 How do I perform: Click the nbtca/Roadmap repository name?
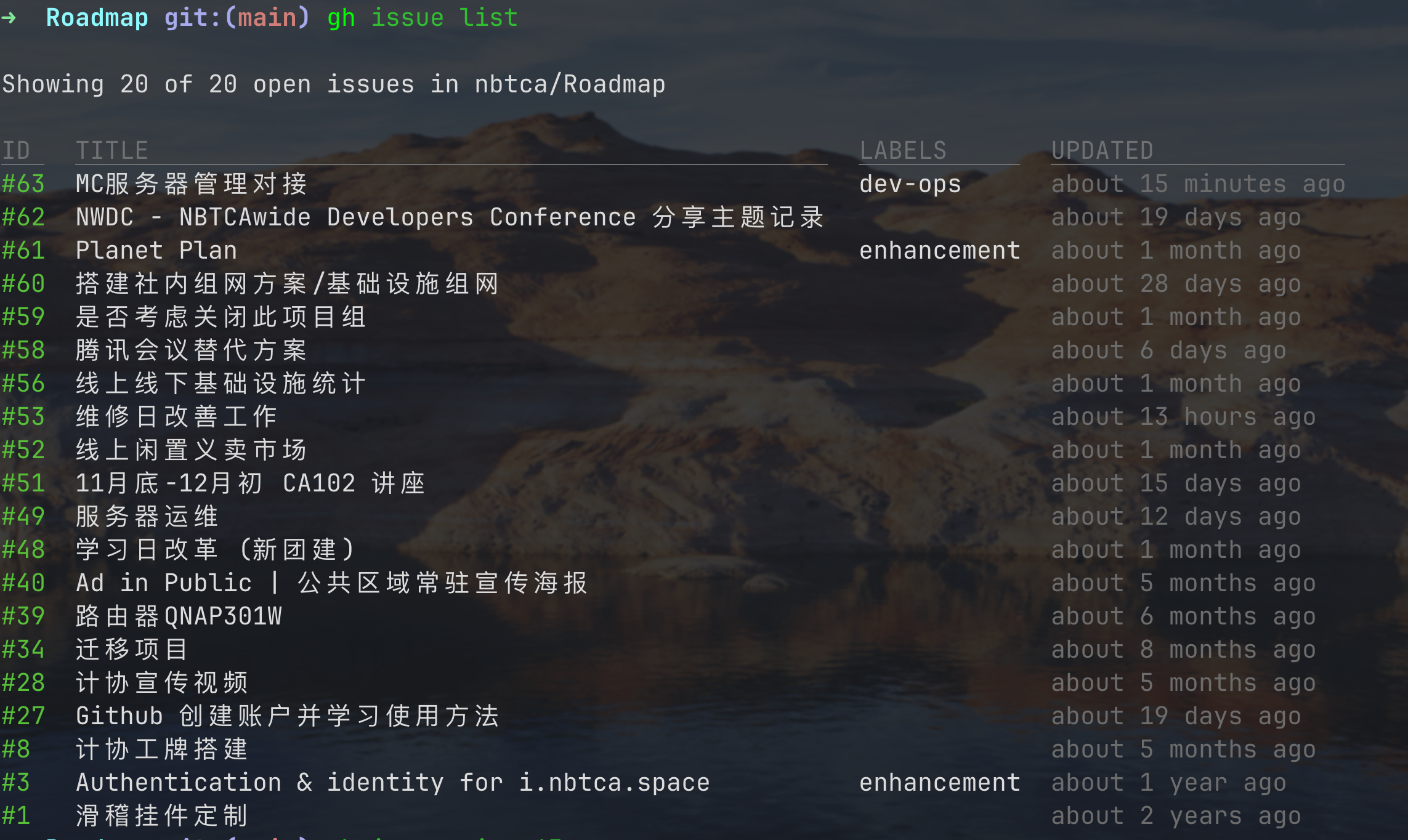click(570, 84)
